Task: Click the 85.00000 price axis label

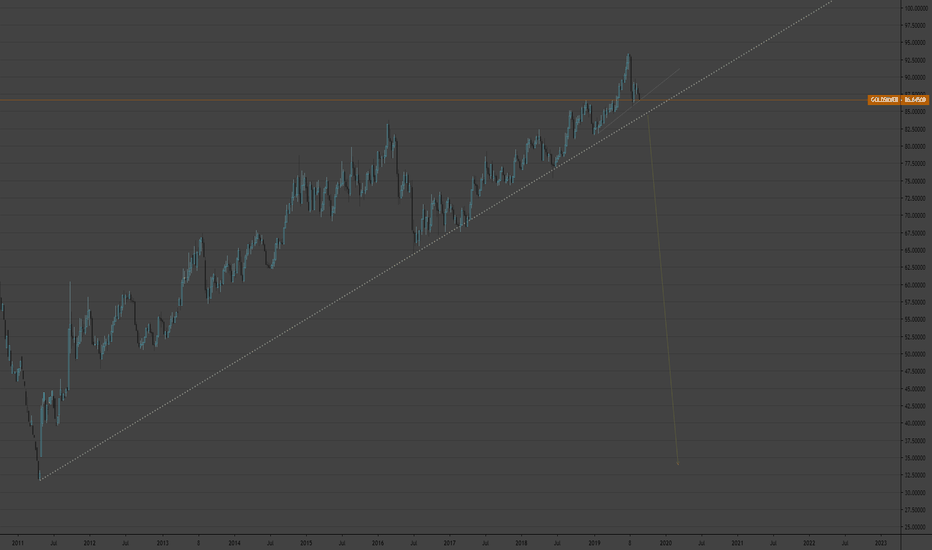Action: tap(915, 112)
